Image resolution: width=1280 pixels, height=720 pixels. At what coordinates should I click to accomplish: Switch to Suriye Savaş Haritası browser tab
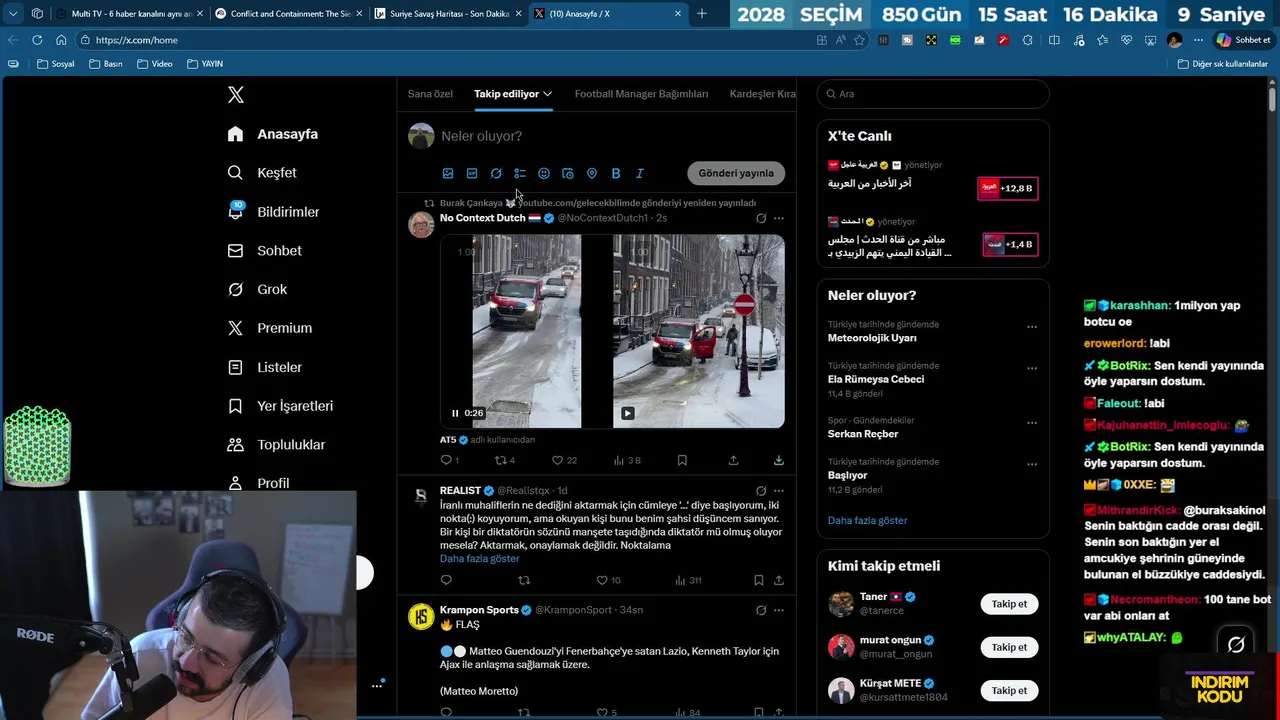click(447, 14)
